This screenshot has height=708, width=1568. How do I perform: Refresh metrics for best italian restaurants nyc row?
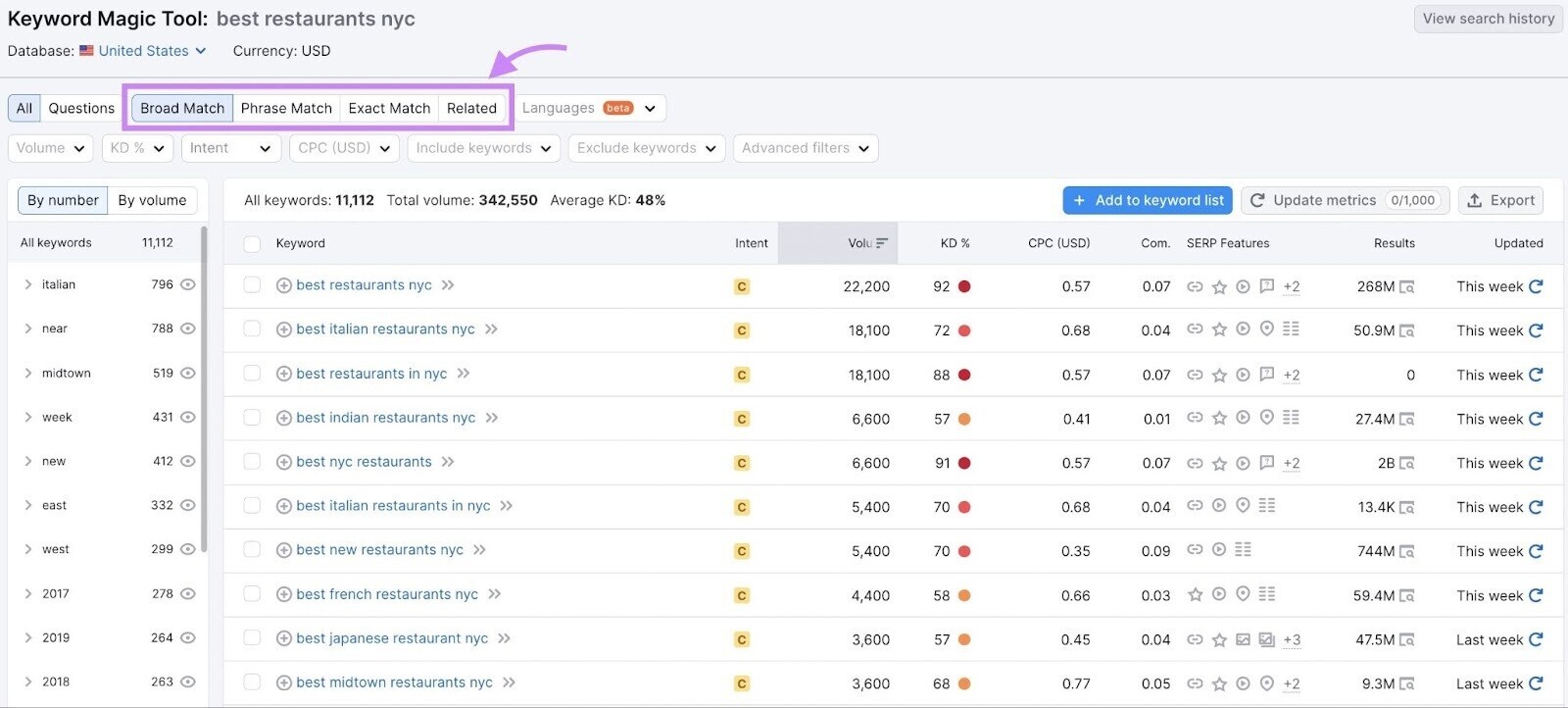coord(1536,330)
